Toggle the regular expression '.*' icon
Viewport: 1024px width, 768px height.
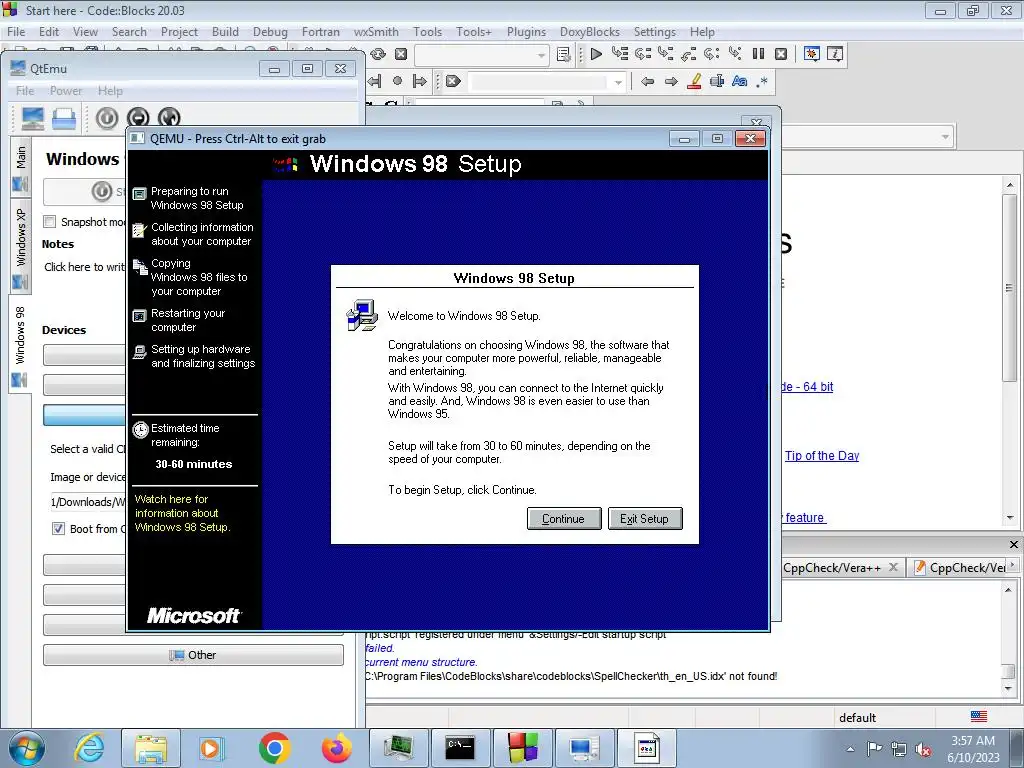click(761, 82)
